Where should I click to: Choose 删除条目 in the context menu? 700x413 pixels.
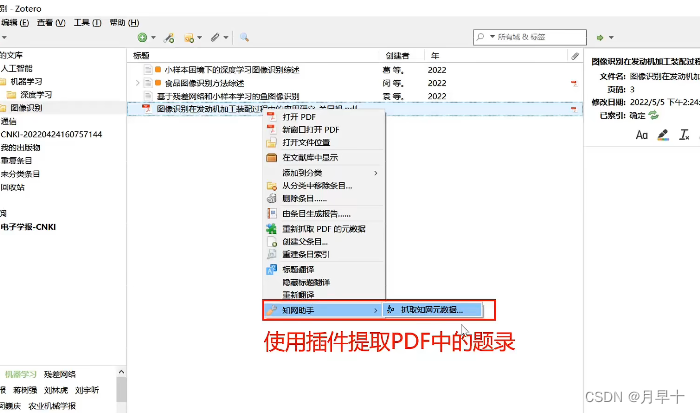click(324, 199)
